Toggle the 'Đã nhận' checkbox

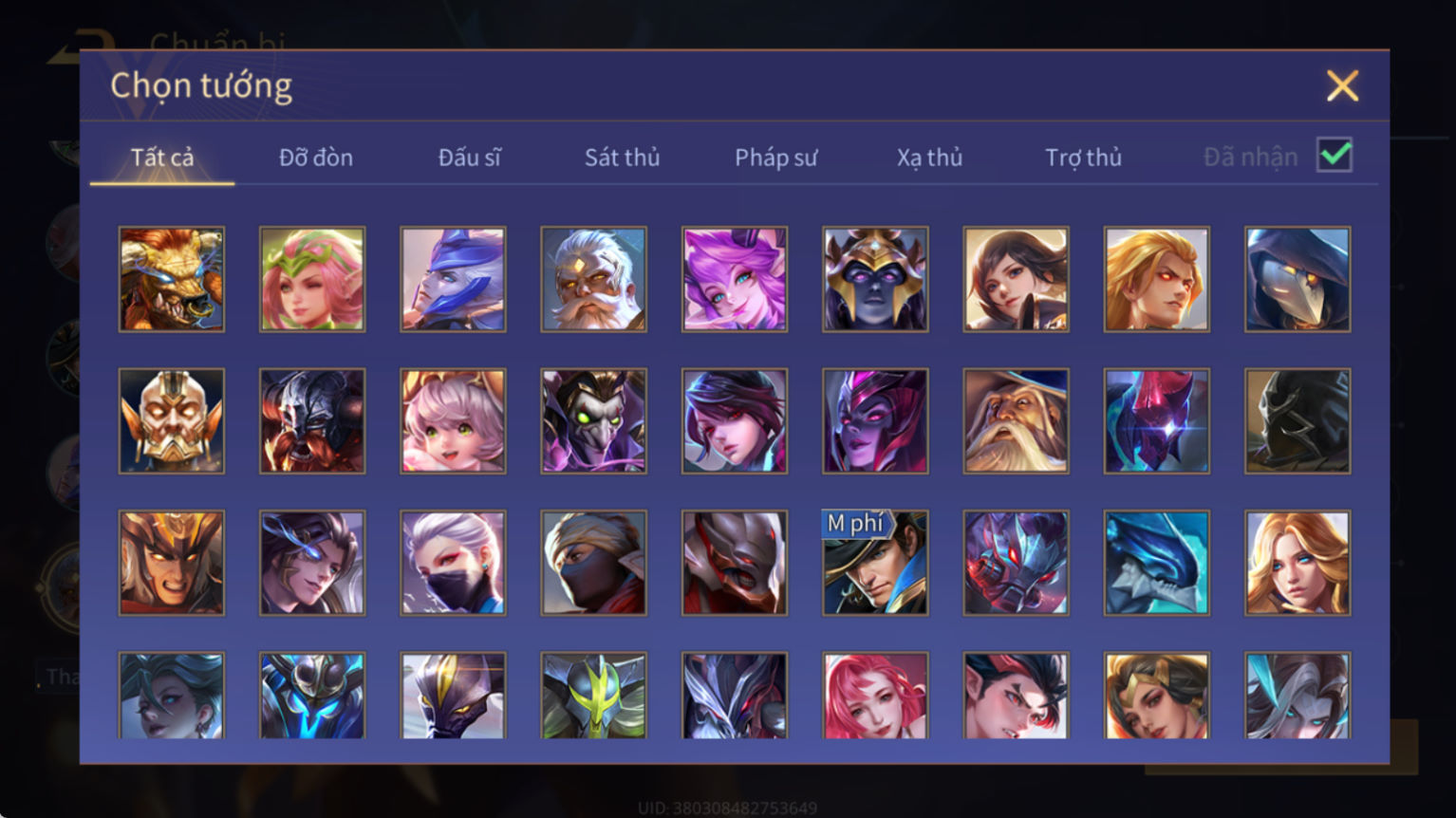point(1335,155)
